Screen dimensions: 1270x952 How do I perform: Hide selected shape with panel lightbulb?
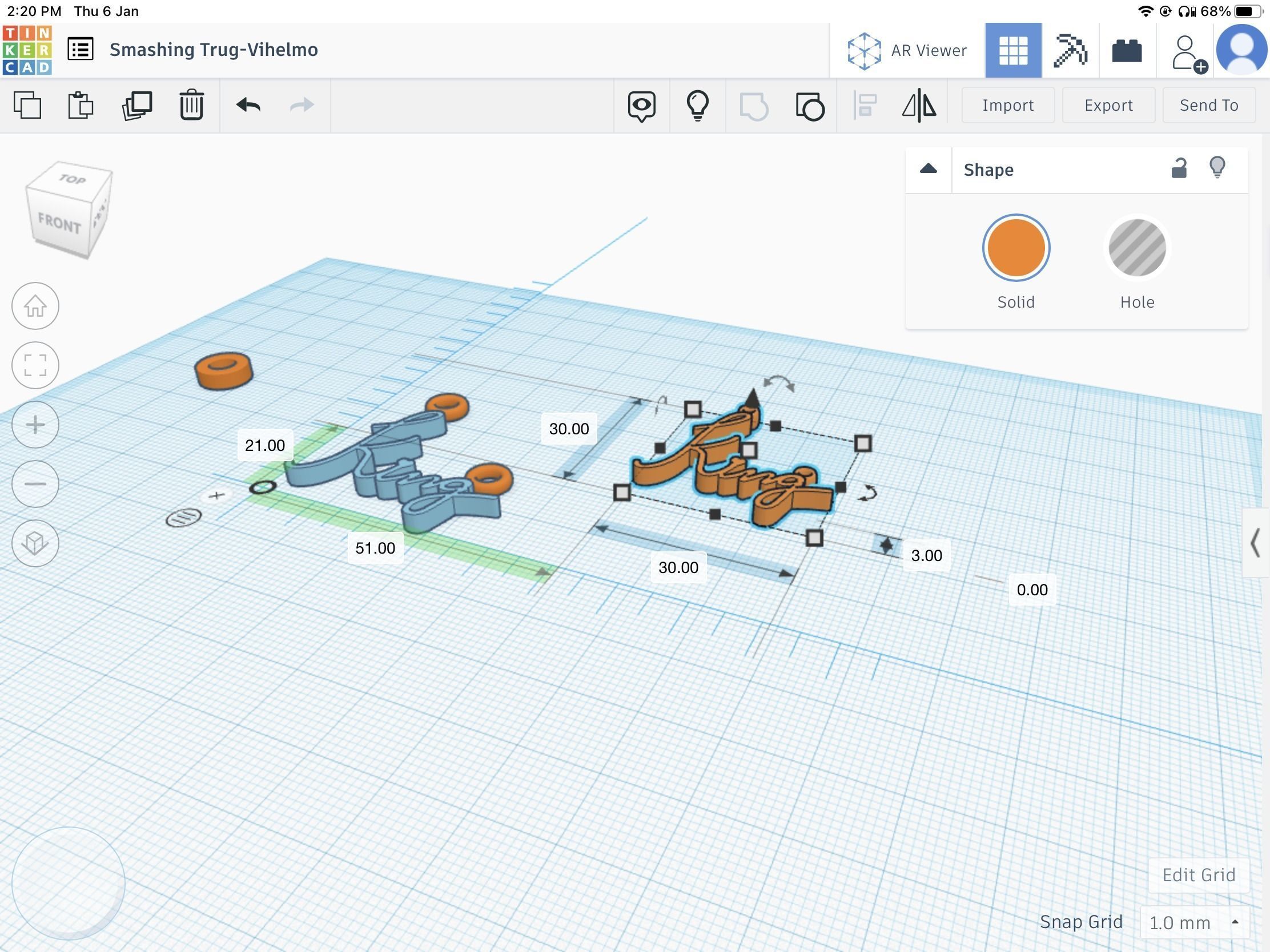pos(1217,168)
